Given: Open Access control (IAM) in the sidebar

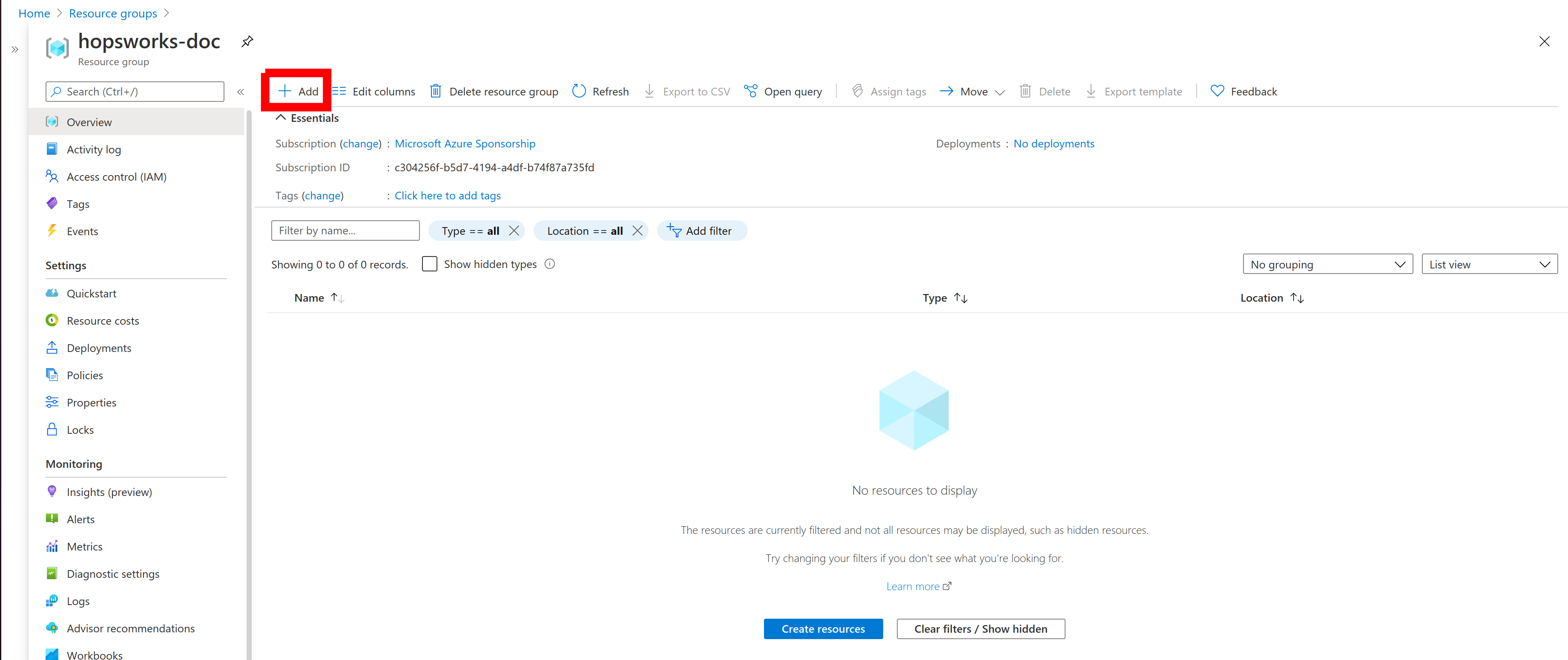Looking at the screenshot, I should (x=116, y=176).
